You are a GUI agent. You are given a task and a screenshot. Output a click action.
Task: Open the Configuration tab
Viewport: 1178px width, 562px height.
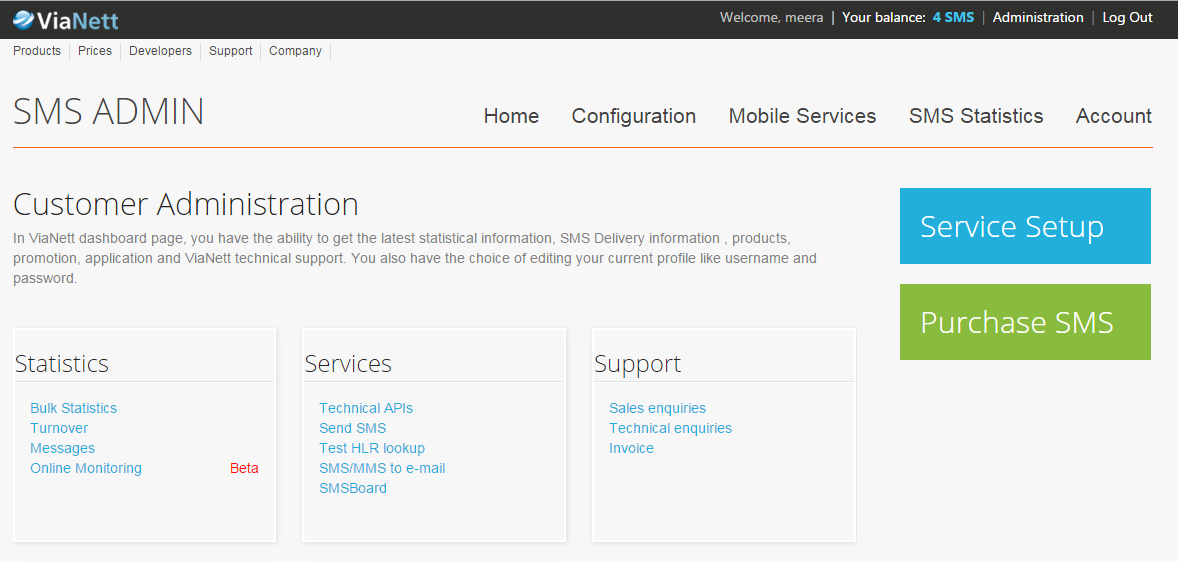coord(634,116)
